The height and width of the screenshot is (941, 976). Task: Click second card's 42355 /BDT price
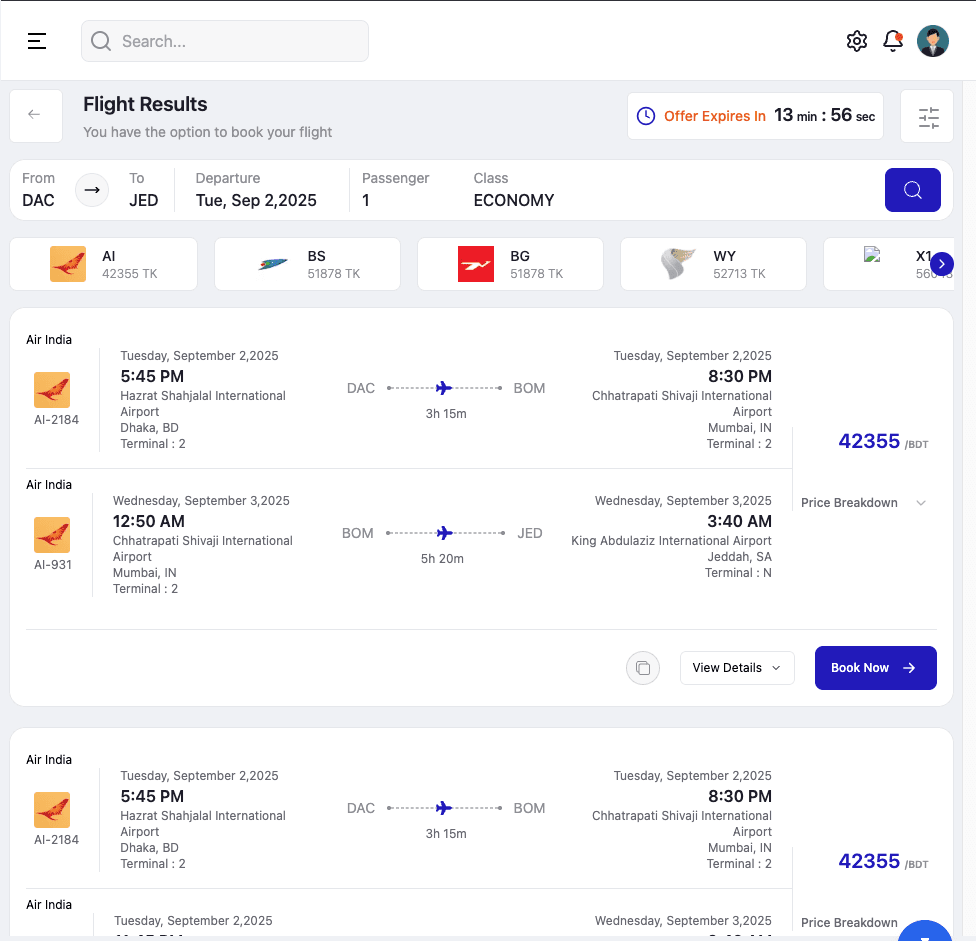pyautogui.click(x=883, y=861)
